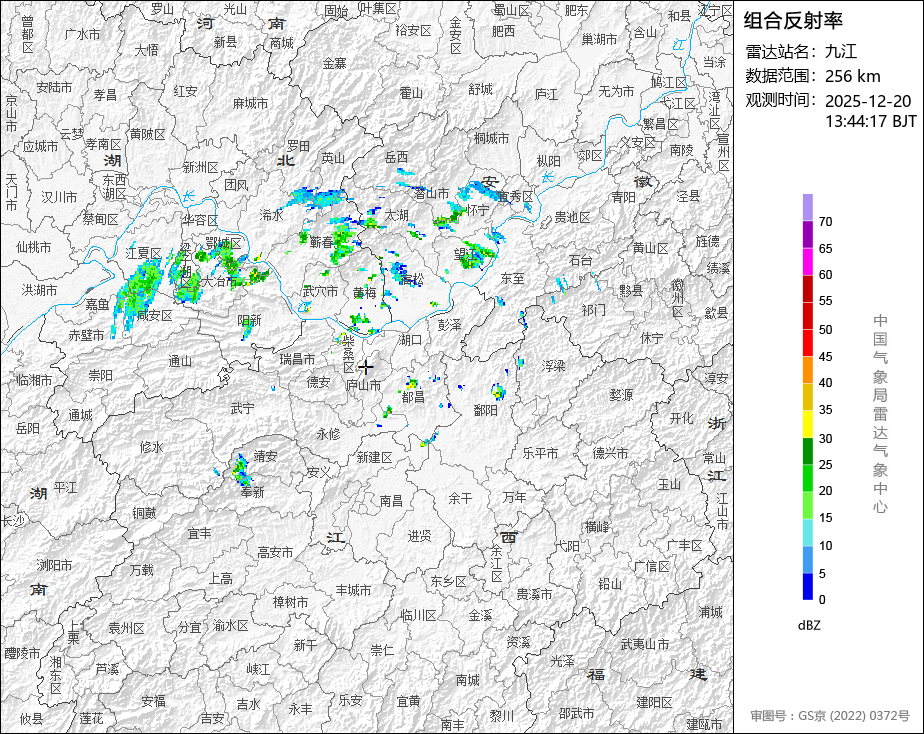Image resolution: width=924 pixels, height=734 pixels.
Task: Click the 六安-area 金寨 map label
Action: point(334,62)
